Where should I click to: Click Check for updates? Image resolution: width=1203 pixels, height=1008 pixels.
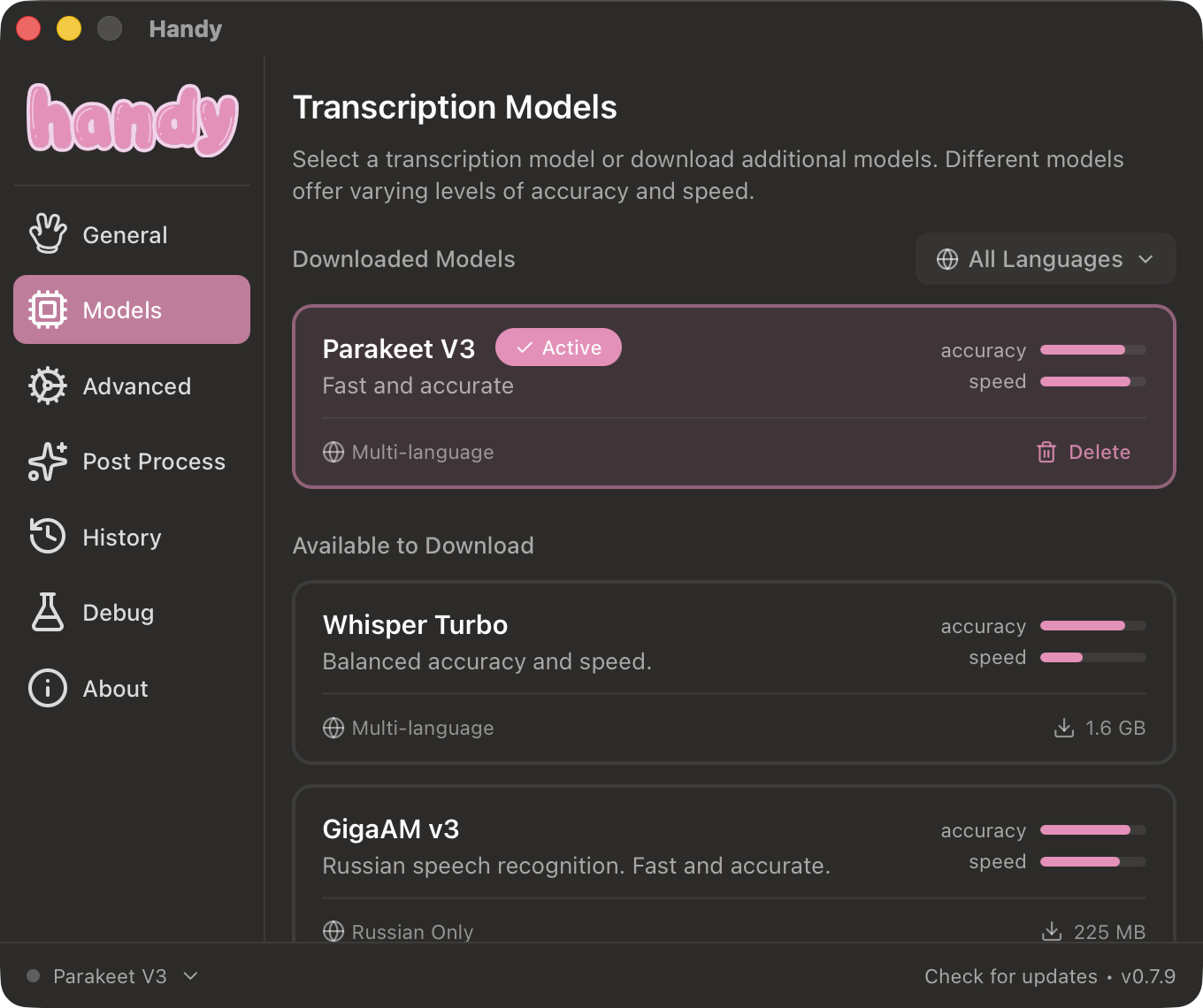[x=1012, y=976]
